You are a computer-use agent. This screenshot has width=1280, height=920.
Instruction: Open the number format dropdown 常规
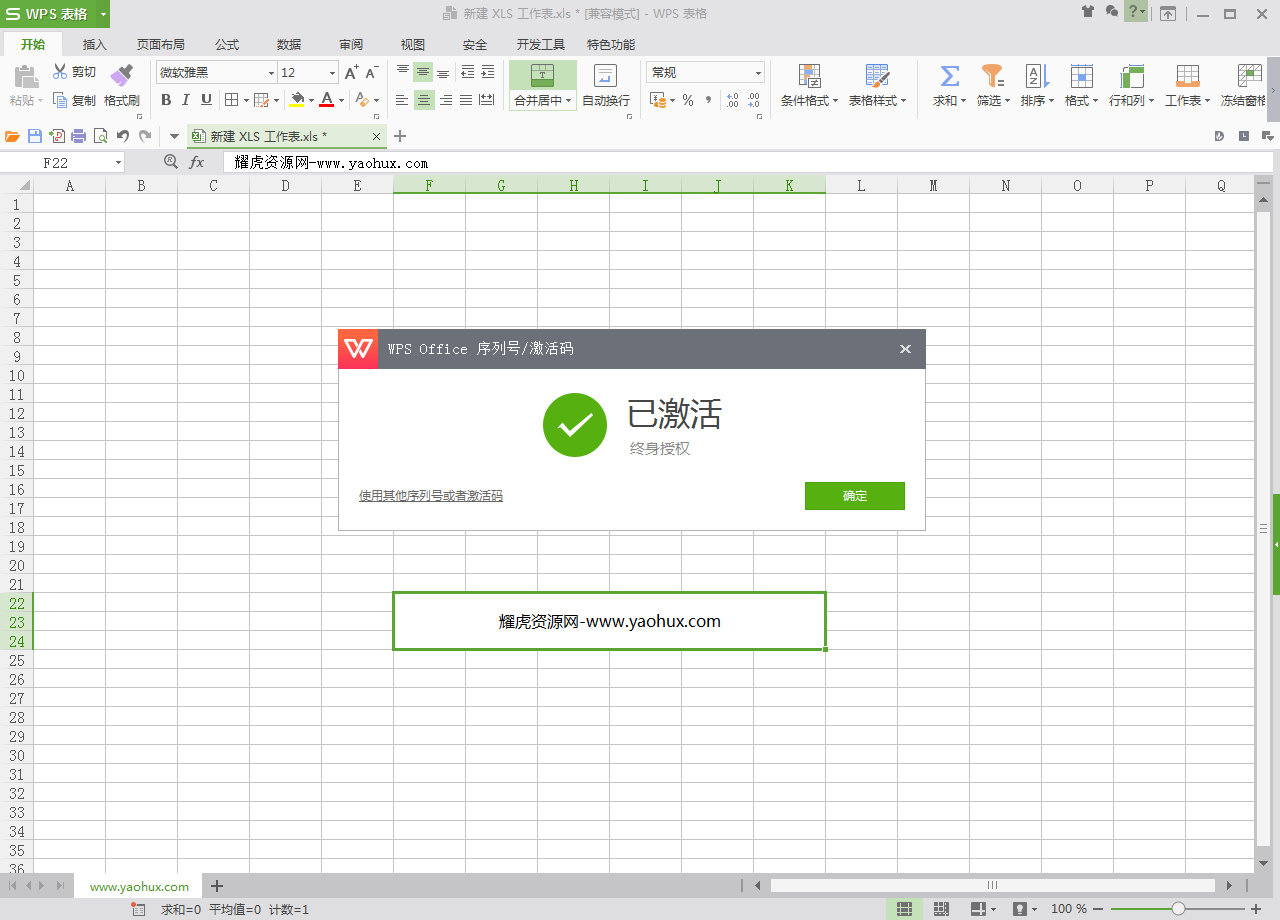pyautogui.click(x=758, y=73)
